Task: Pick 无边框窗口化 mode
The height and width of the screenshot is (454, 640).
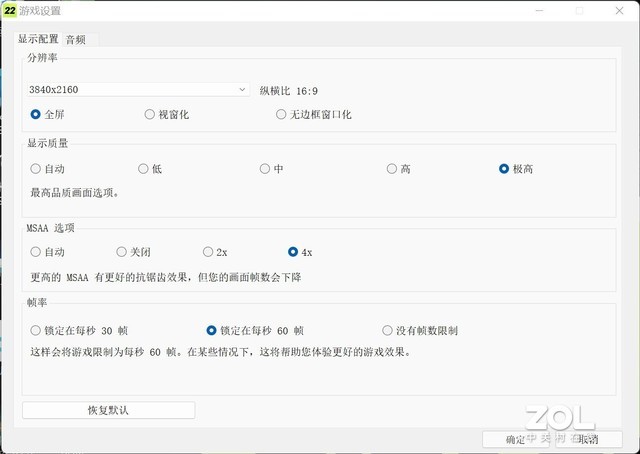Action: tap(313, 114)
